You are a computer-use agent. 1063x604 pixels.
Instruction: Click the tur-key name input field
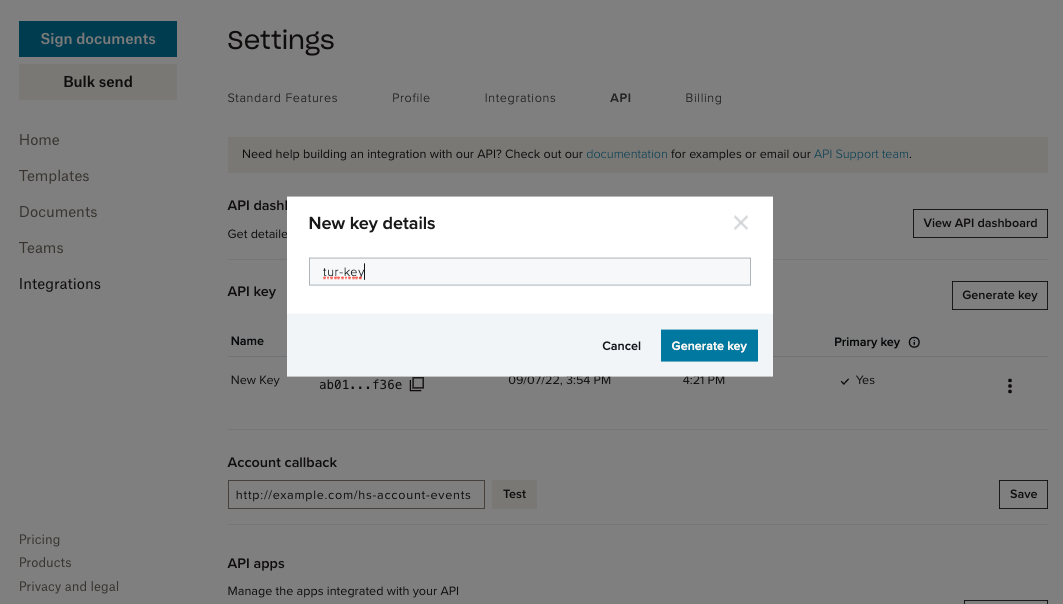(x=529, y=271)
